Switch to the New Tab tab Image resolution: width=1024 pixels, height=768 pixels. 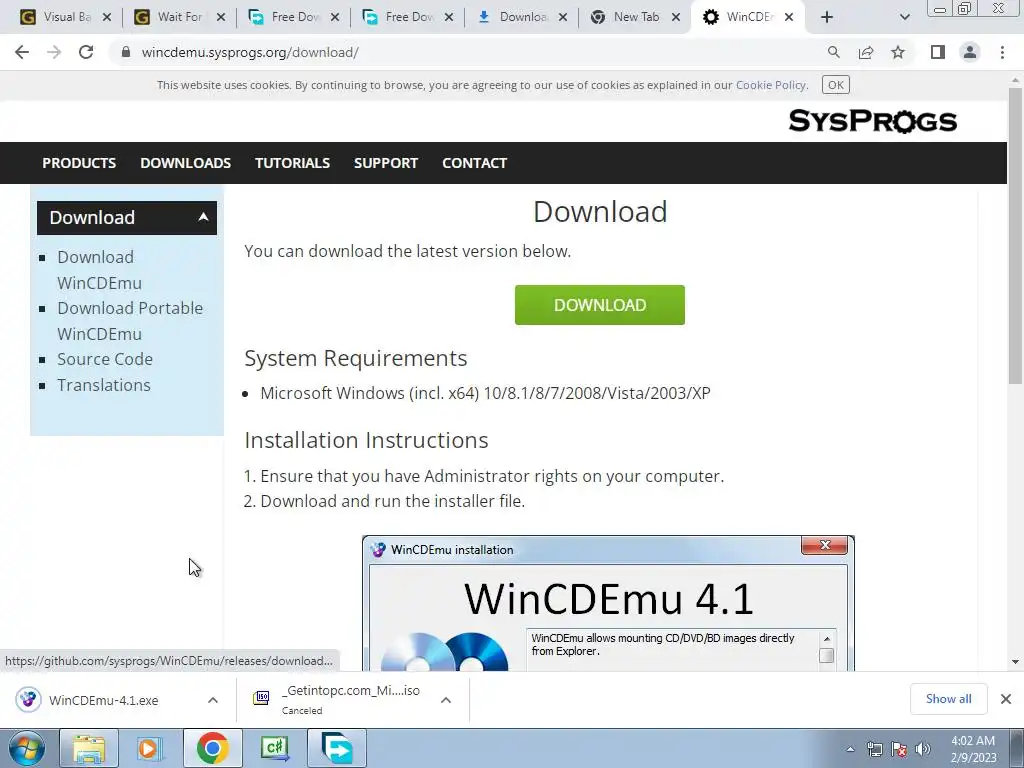[633, 17]
